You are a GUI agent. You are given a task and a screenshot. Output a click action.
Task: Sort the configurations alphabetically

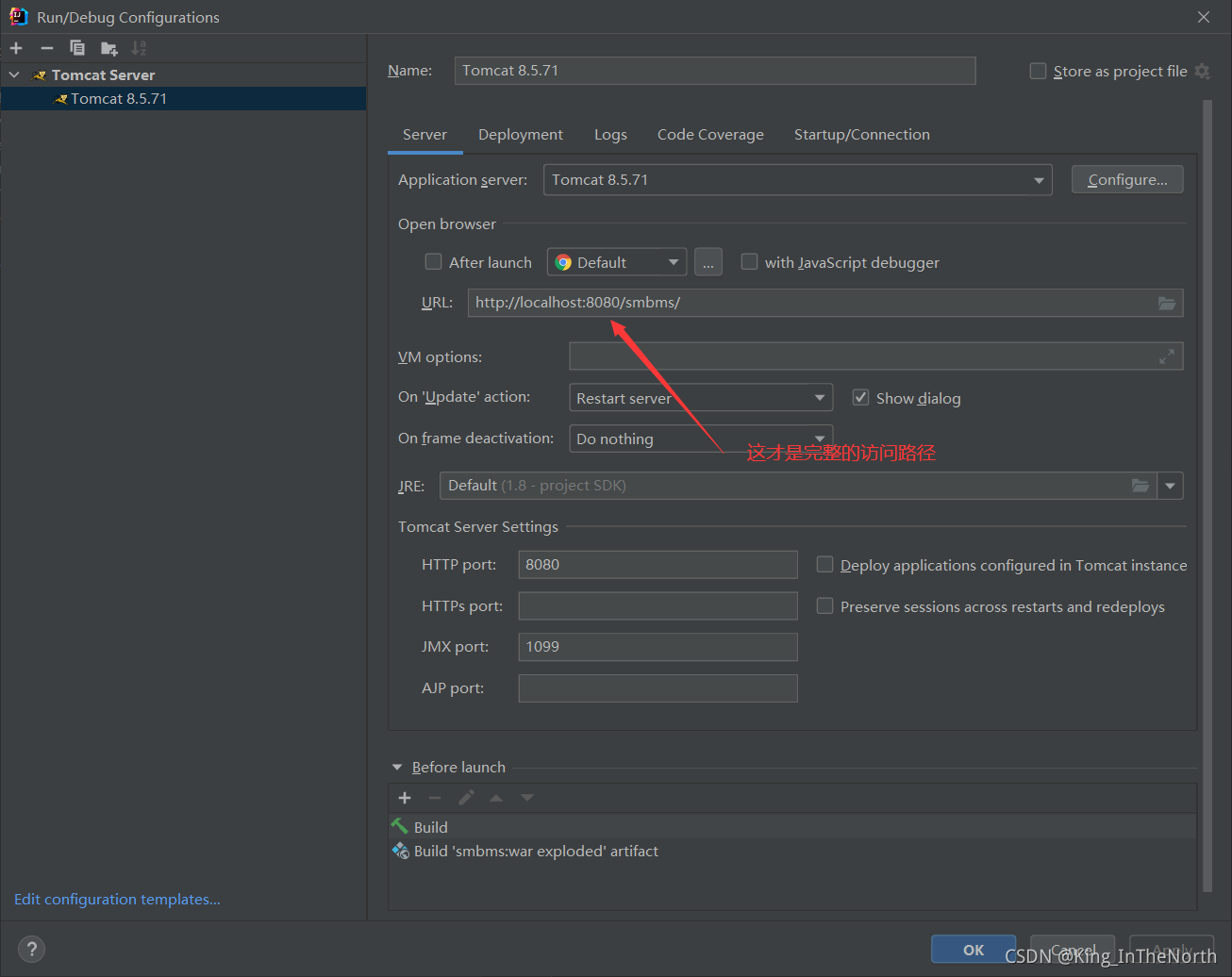point(139,48)
